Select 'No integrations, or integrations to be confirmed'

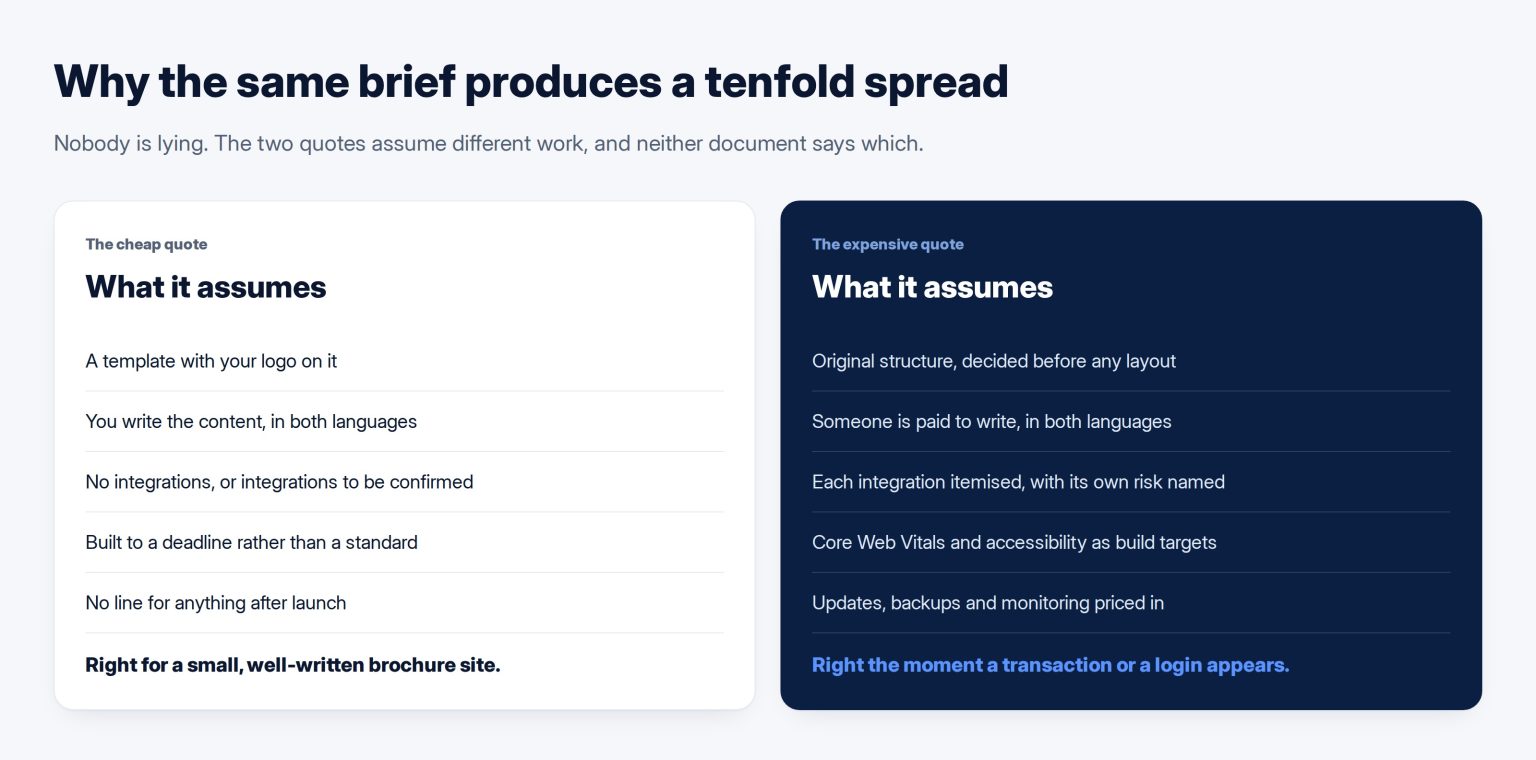279,482
